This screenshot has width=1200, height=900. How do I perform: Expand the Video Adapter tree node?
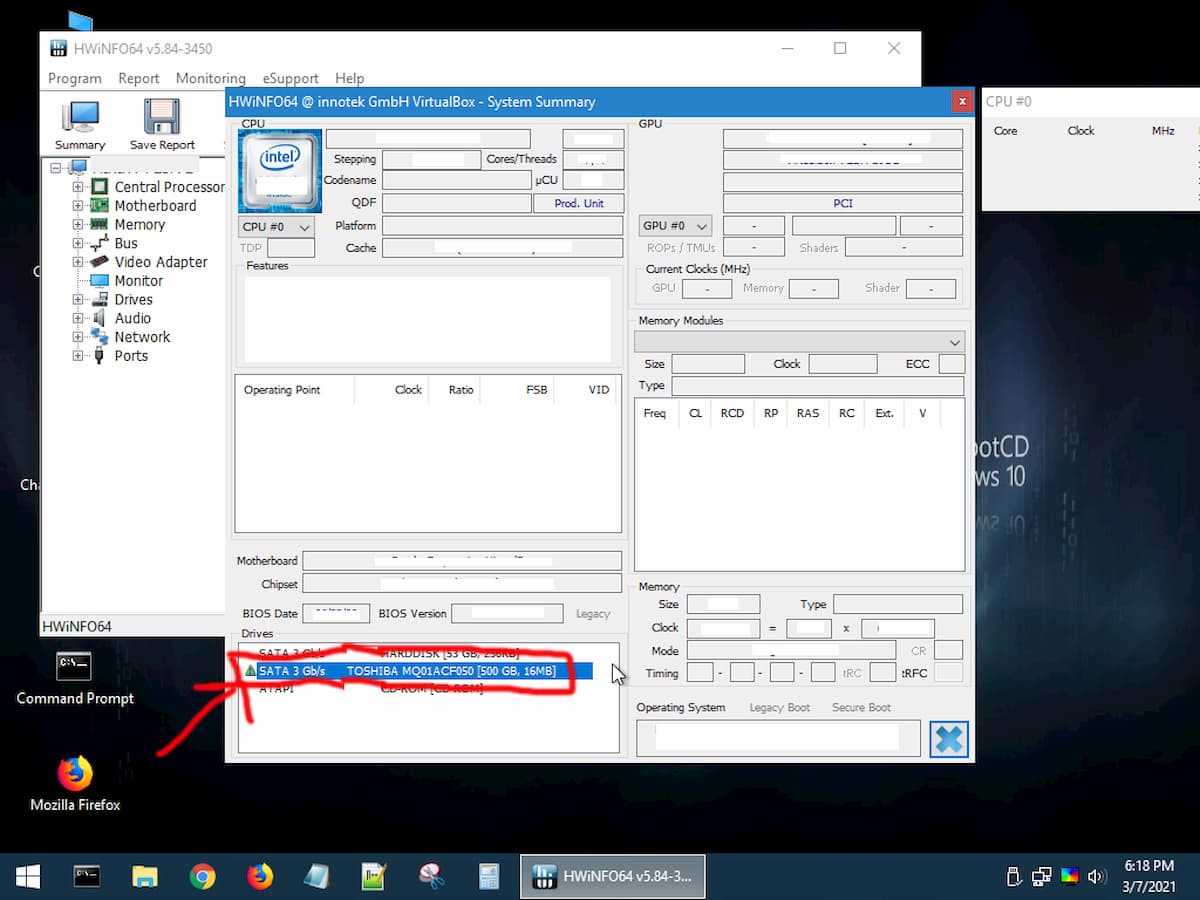[78, 262]
